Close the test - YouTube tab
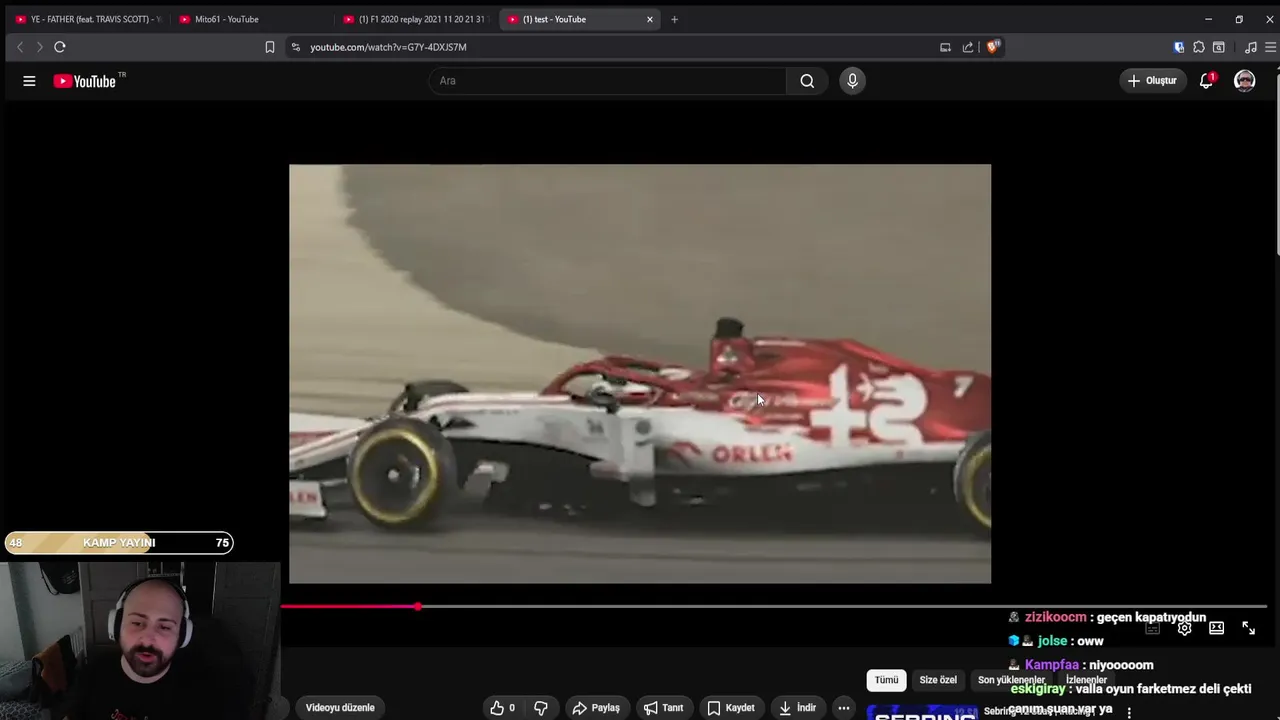The height and width of the screenshot is (720, 1280). tap(650, 19)
